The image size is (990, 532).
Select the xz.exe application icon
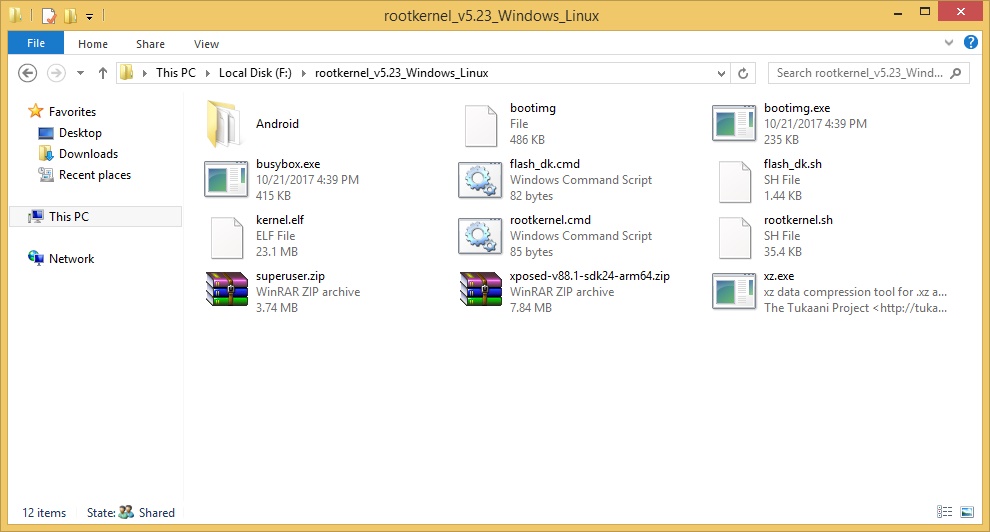(x=734, y=292)
